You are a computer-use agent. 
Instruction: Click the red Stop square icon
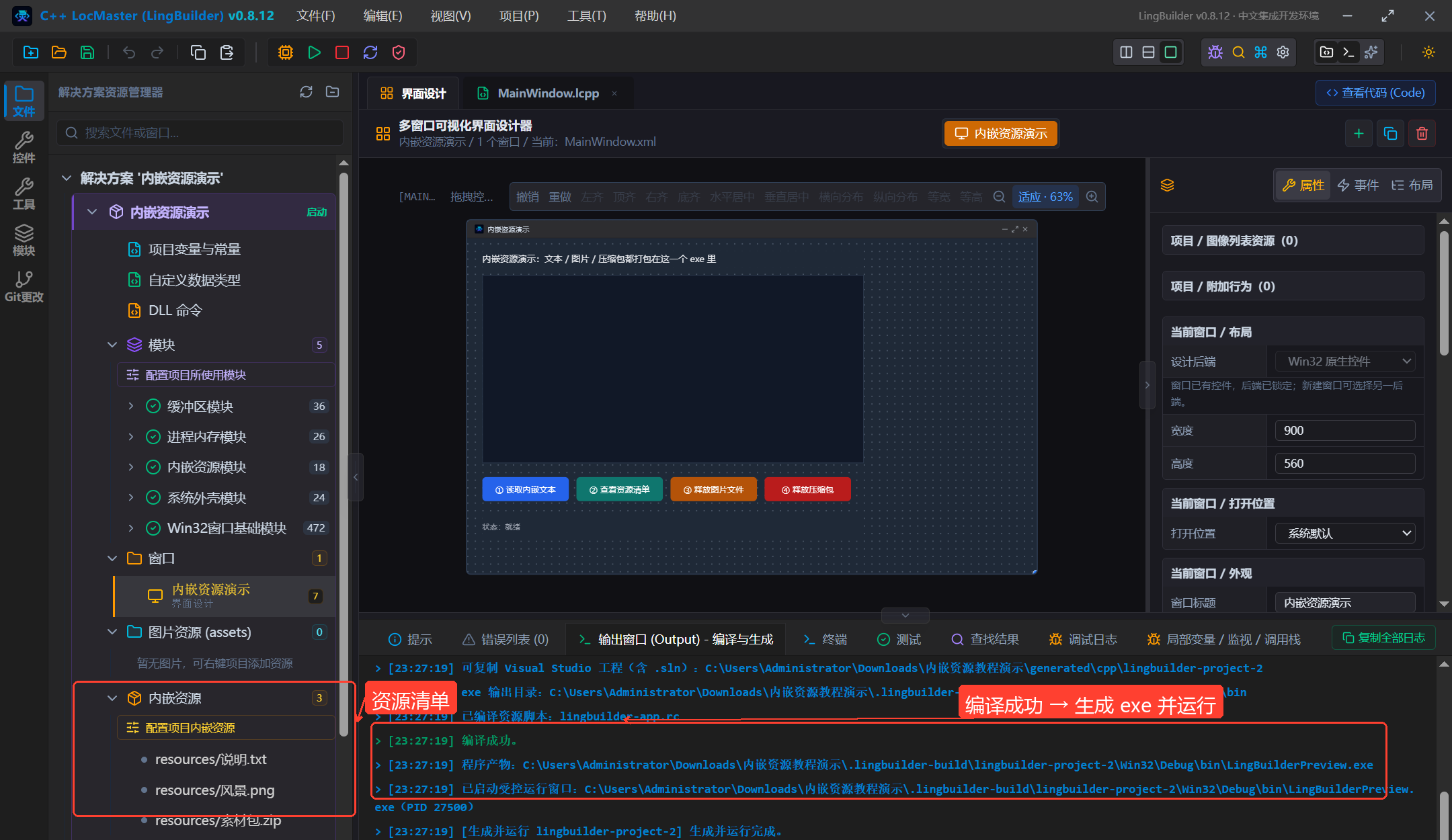342,52
